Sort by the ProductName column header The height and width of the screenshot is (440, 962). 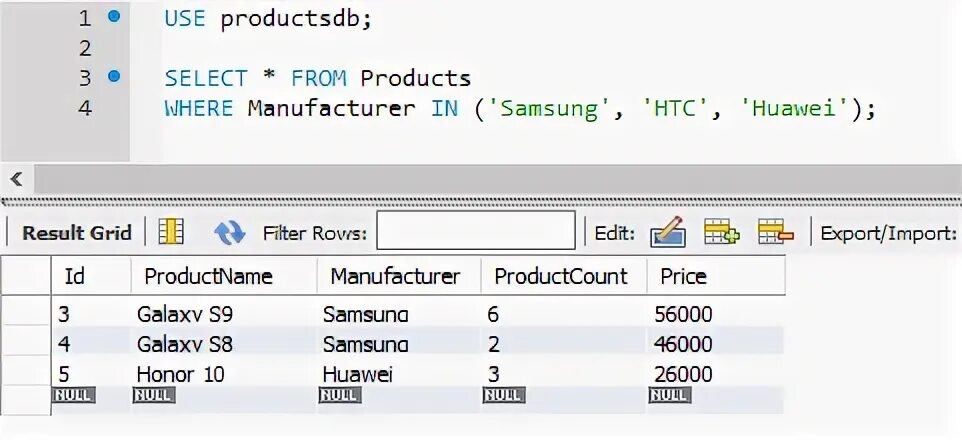[208, 277]
